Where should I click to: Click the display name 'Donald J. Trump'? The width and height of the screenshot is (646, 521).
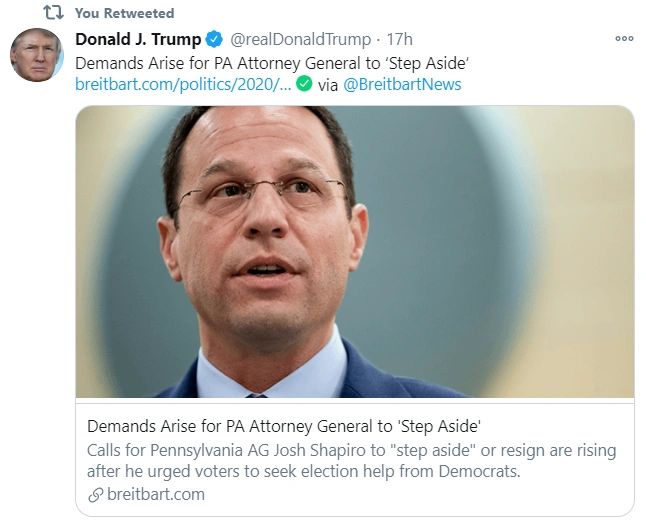coord(137,40)
